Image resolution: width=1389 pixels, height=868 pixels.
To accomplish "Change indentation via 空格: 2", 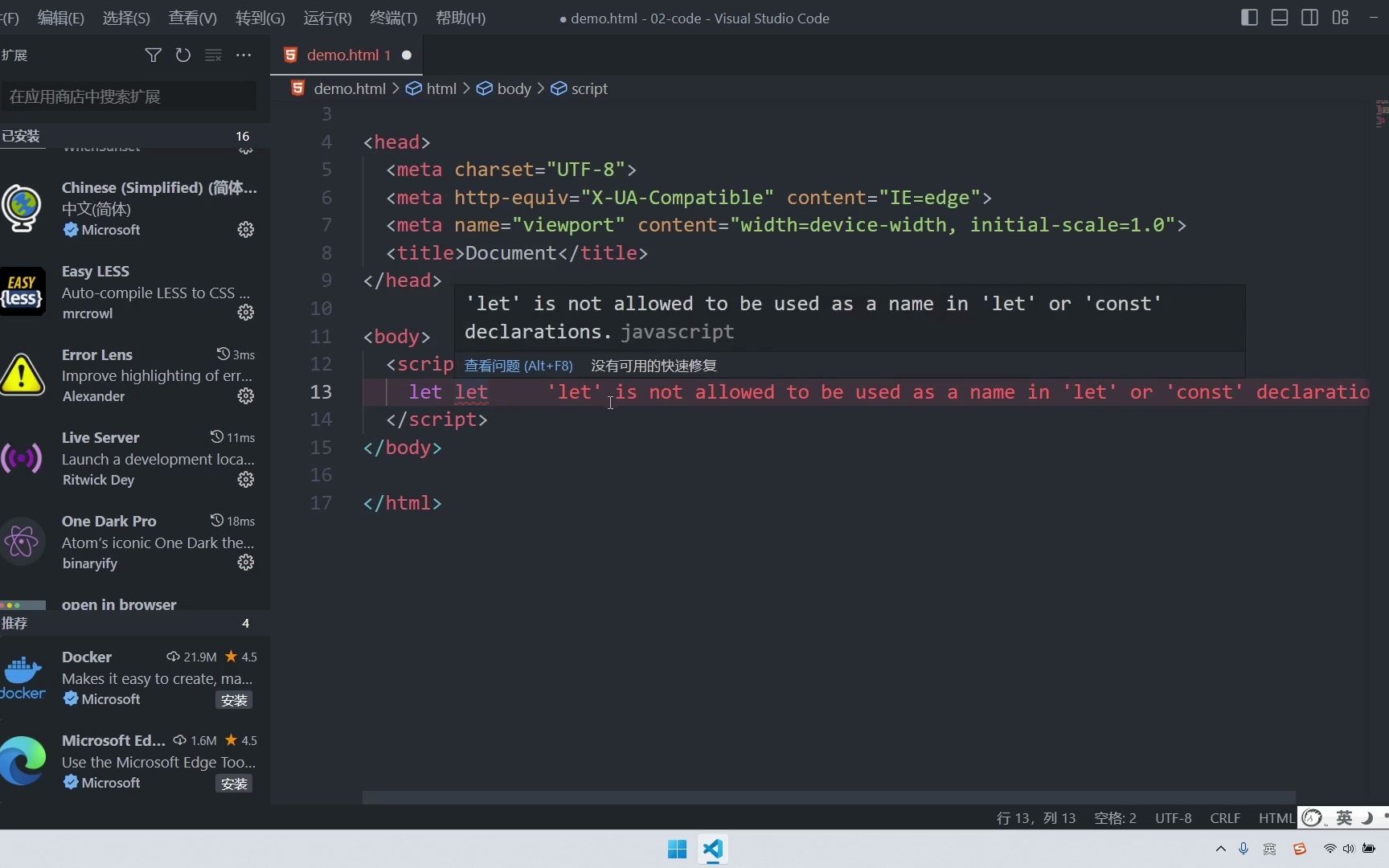I will click(1115, 818).
